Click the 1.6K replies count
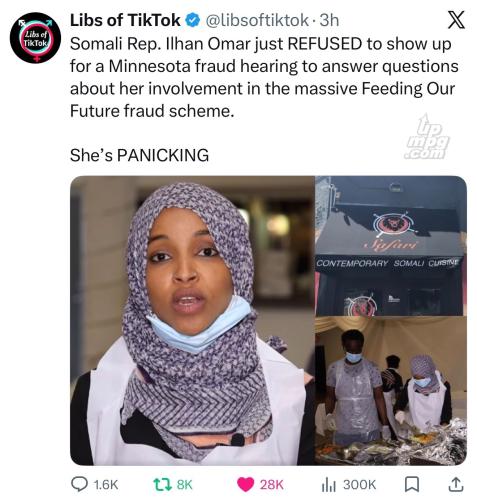Screen dimensions: 477x500 (106, 485)
